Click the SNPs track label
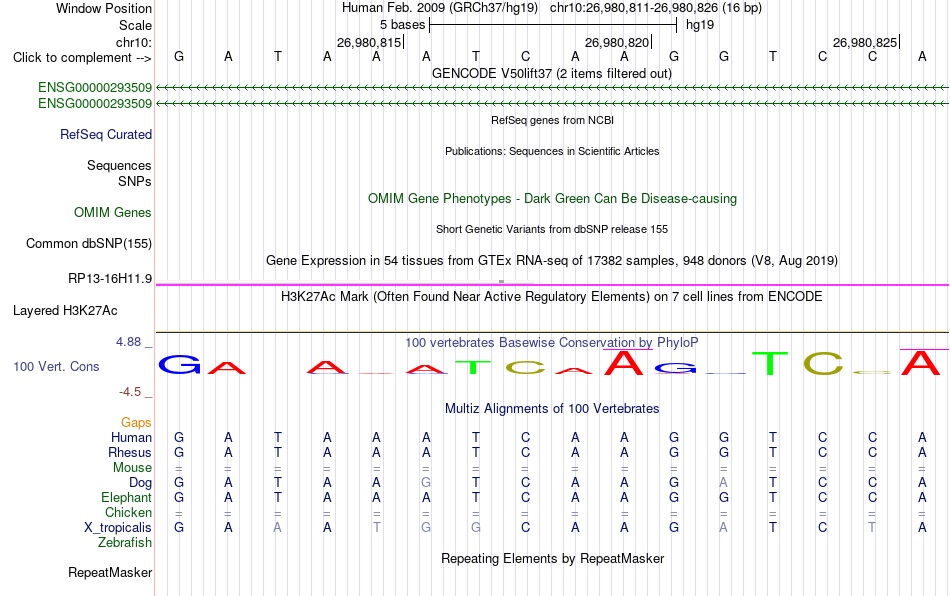The height and width of the screenshot is (596, 950). pyautogui.click(x=135, y=181)
